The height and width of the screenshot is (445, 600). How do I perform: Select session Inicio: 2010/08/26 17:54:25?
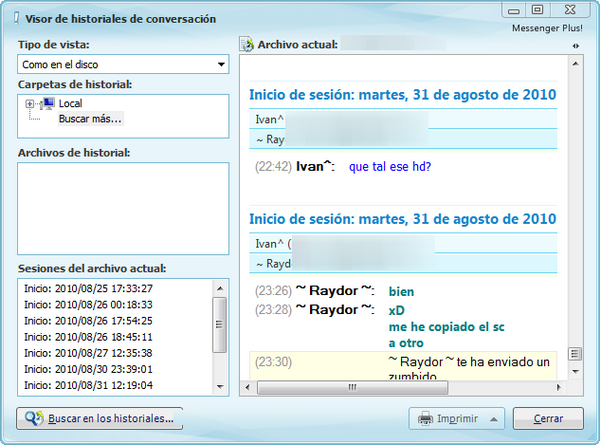click(x=88, y=321)
